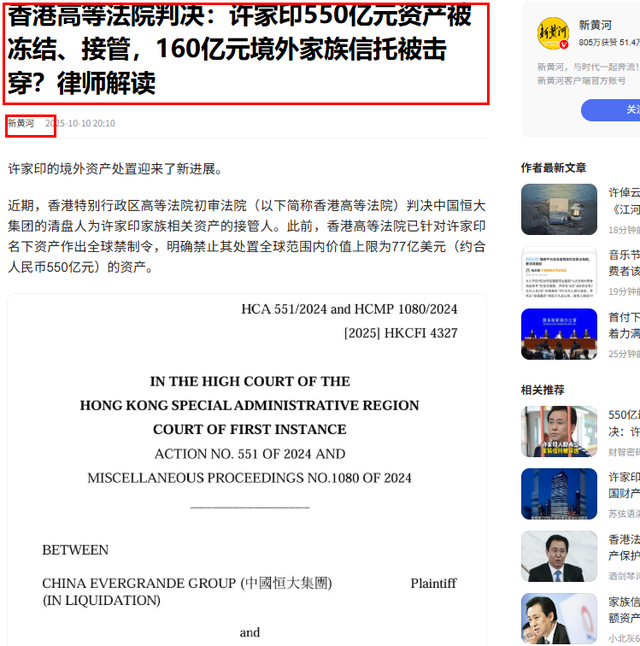Click the 19分钟前 timestamp
This screenshot has width=640, height=646.
tap(624, 292)
